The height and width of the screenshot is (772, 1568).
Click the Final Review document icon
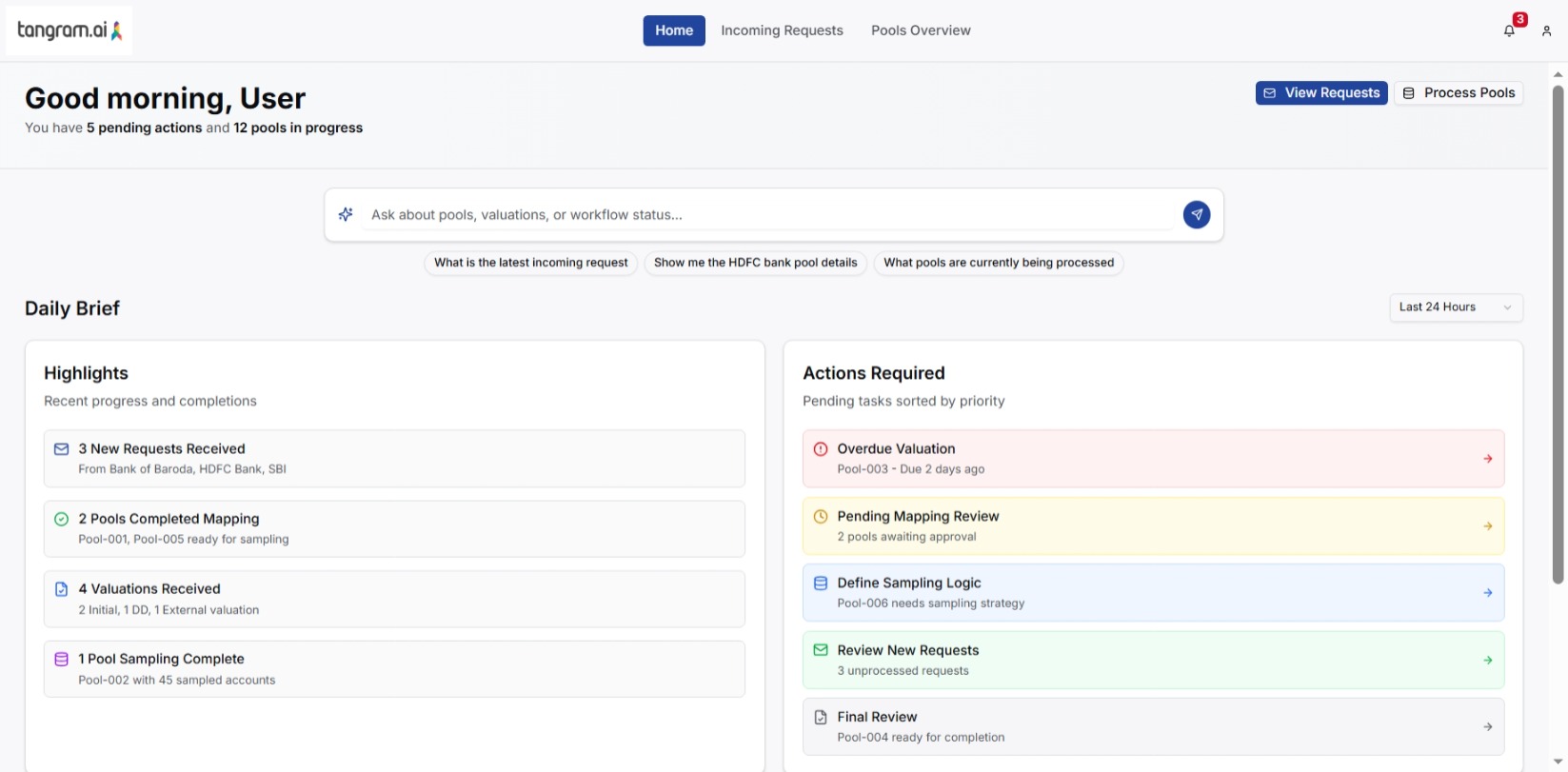(x=821, y=718)
